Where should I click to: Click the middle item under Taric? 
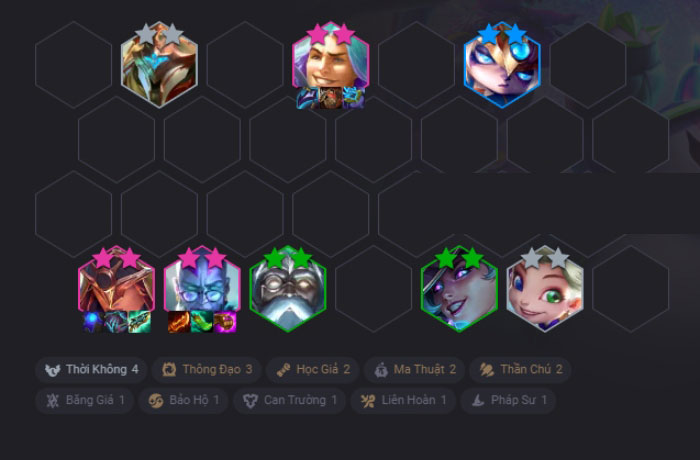tap(331, 98)
